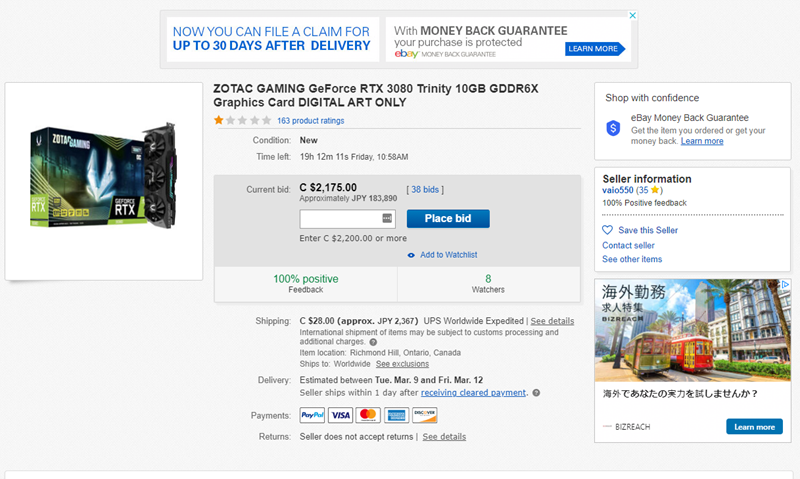The image size is (800, 479).
Task: Click the ZOTAC graphics card product image
Action: pos(104,175)
